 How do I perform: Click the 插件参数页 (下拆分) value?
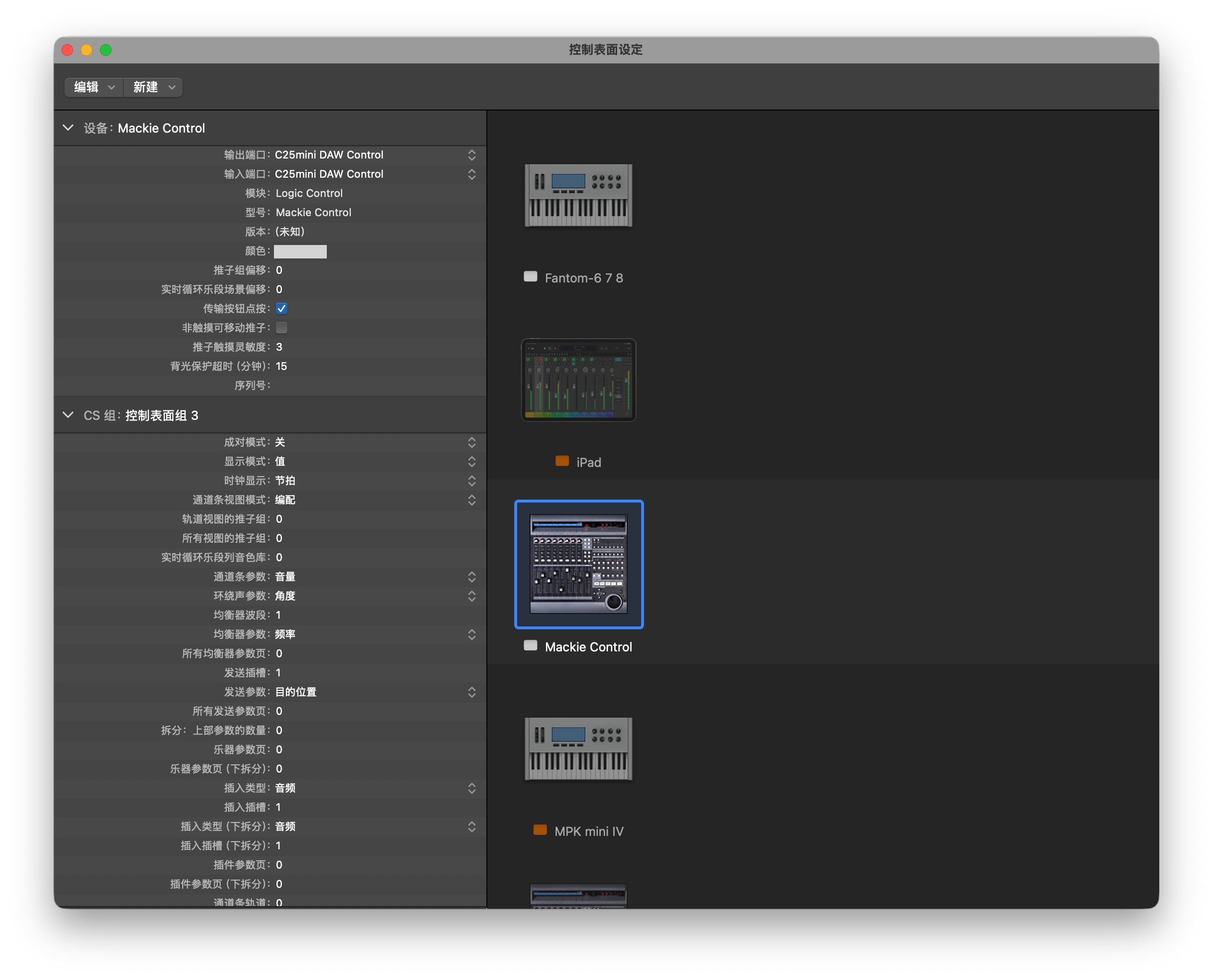pyautogui.click(x=279, y=884)
